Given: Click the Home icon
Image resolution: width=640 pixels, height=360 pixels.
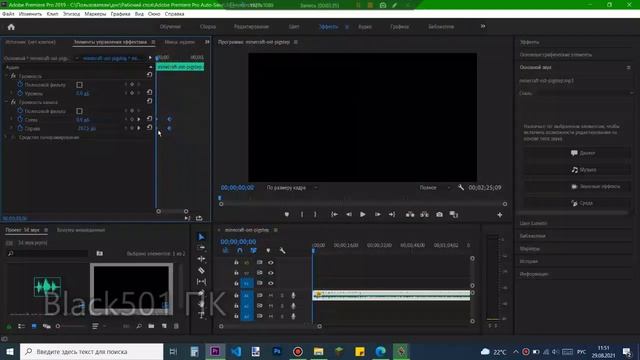Looking at the screenshot, I should tap(11, 27).
